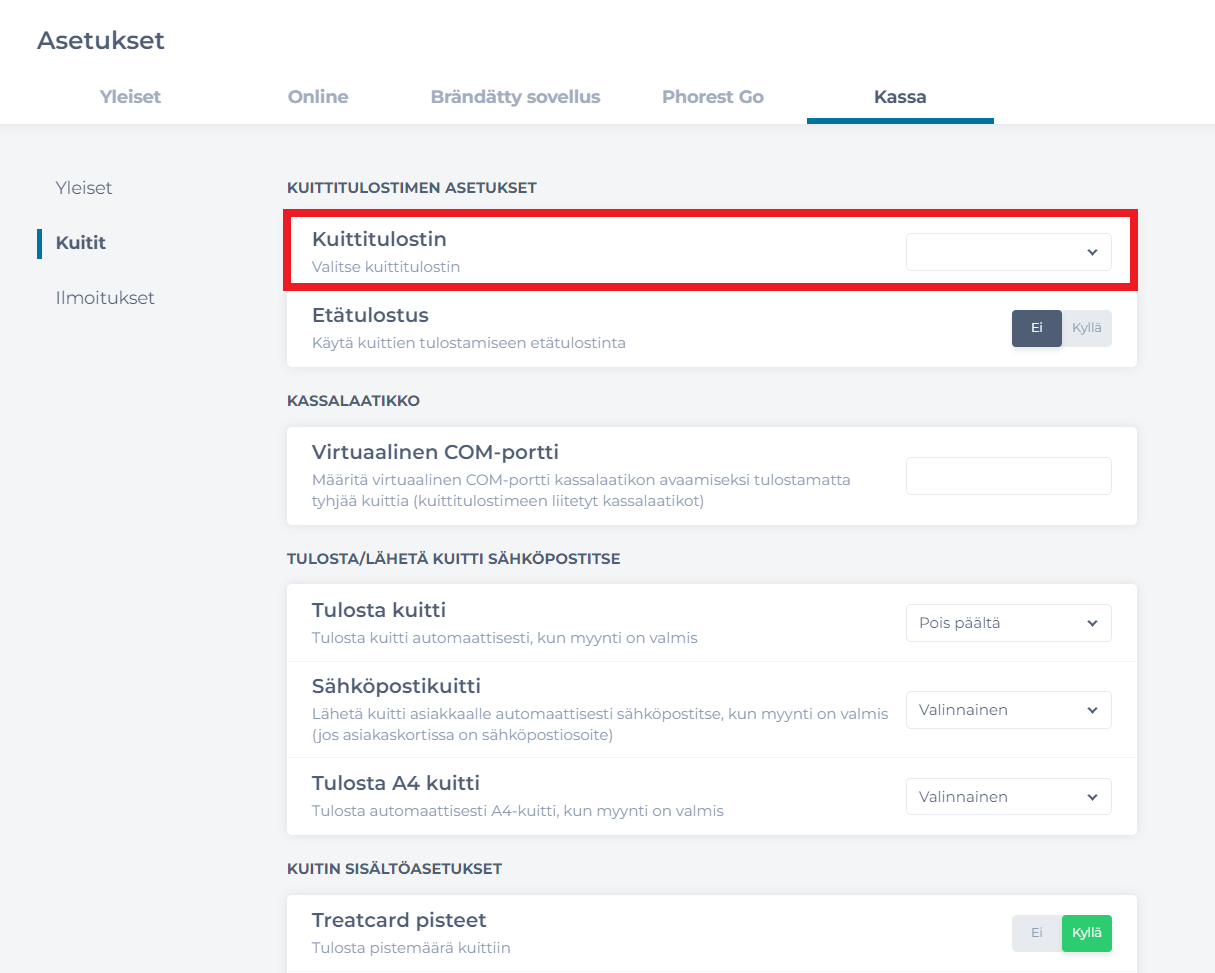Go to the Brändätty sovellus tab
This screenshot has width=1215, height=973.
(x=515, y=97)
